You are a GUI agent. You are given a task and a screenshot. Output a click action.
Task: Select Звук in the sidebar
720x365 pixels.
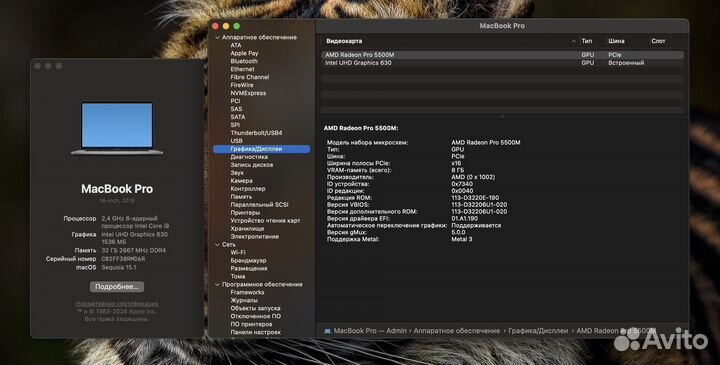(237, 173)
